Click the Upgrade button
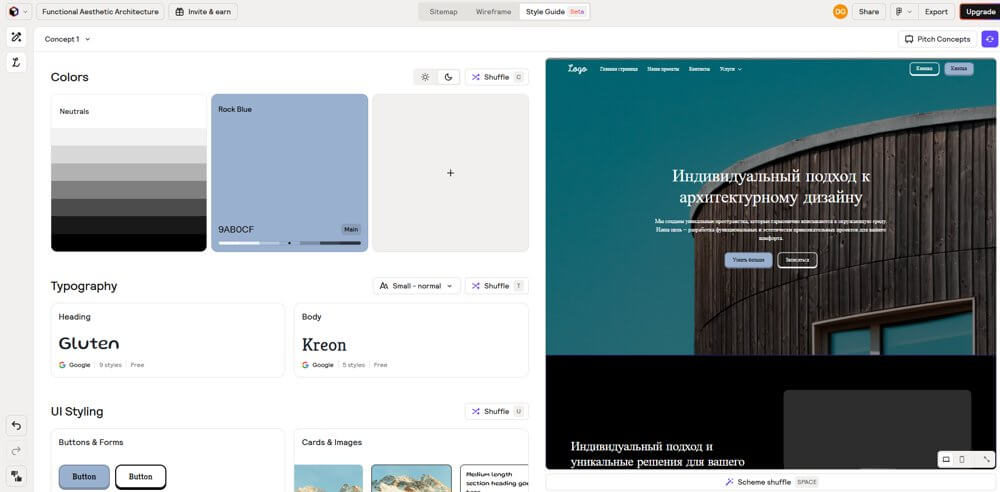Viewport: 1000px width, 492px height. [980, 11]
